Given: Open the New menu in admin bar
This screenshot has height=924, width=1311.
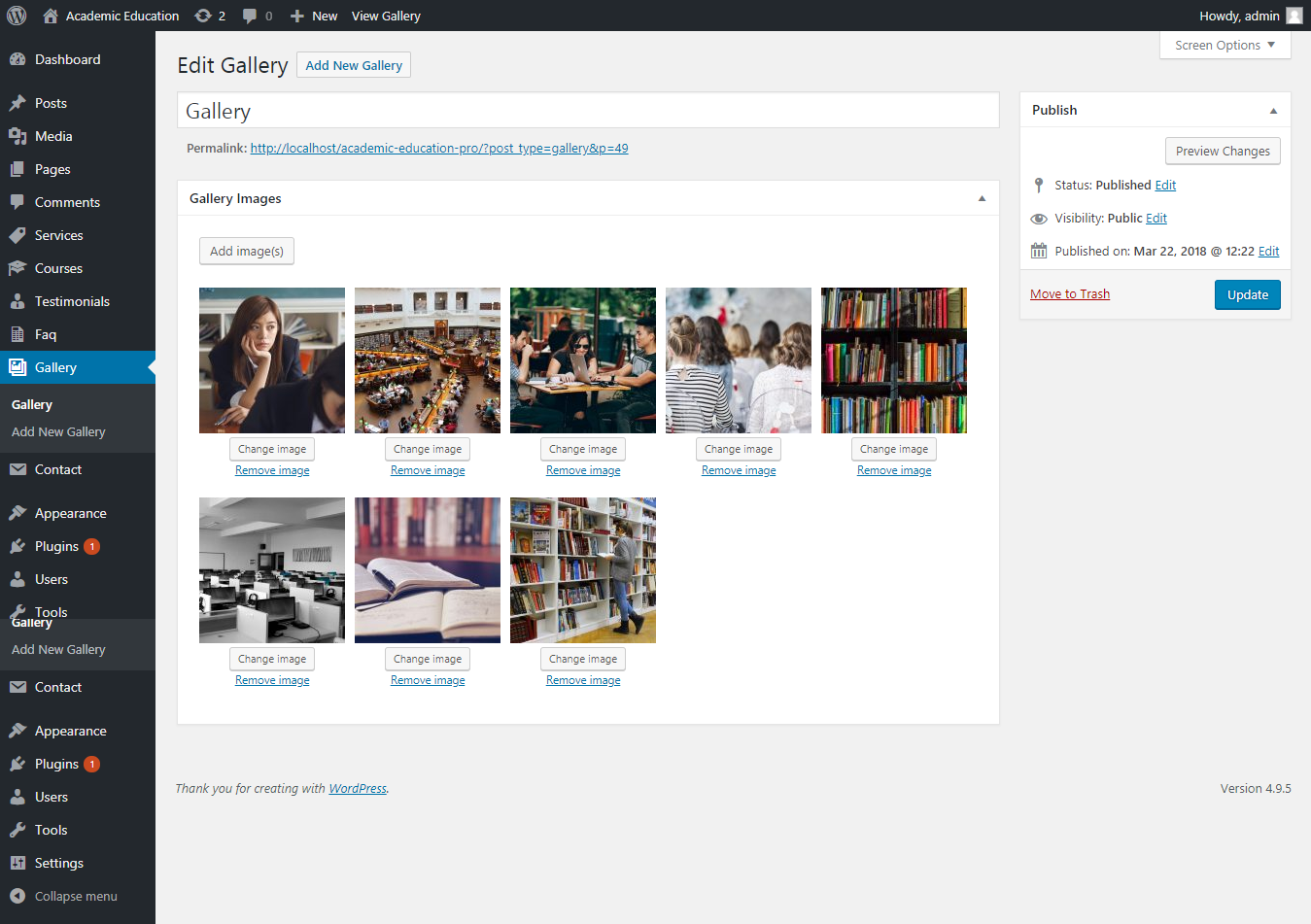Looking at the screenshot, I should [314, 16].
